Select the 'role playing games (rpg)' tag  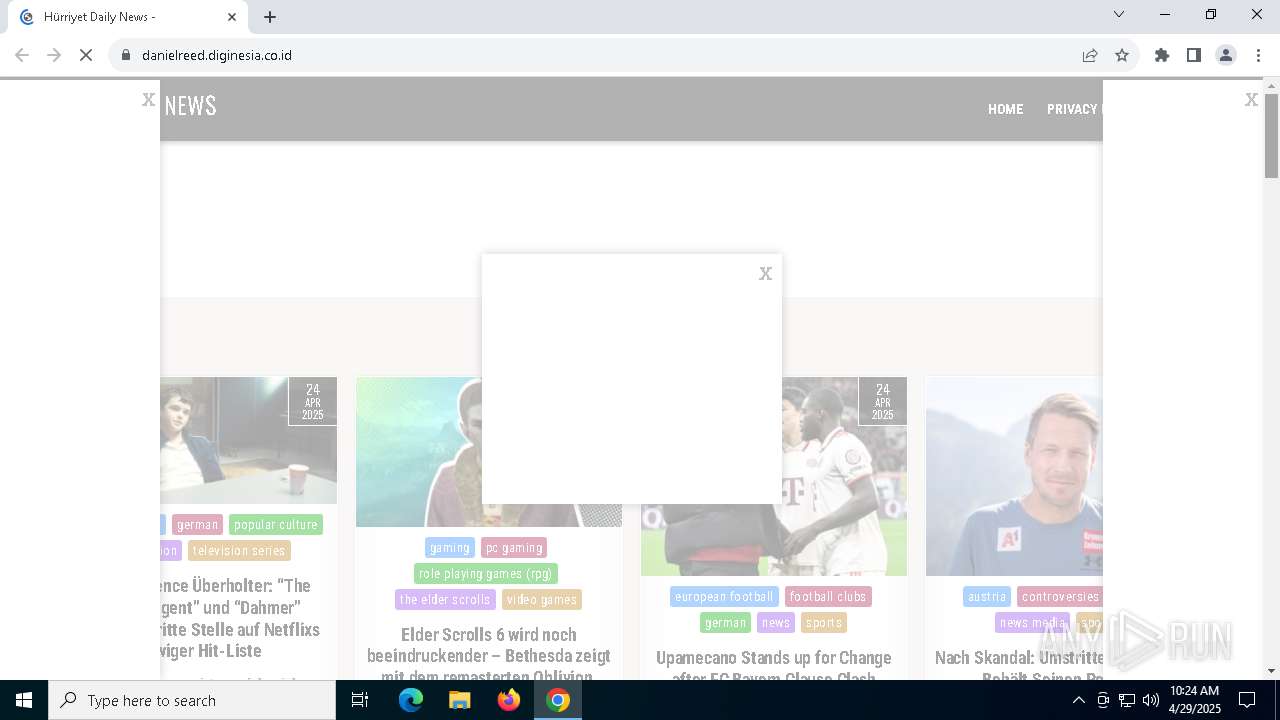tap(486, 574)
